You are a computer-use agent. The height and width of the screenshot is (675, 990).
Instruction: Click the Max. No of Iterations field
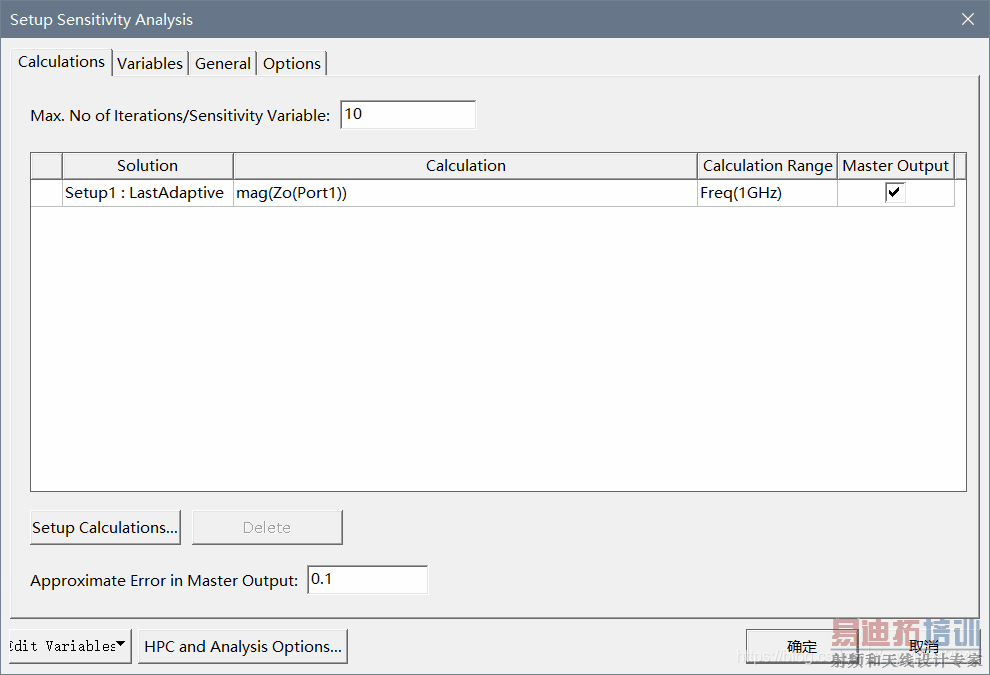click(408, 115)
